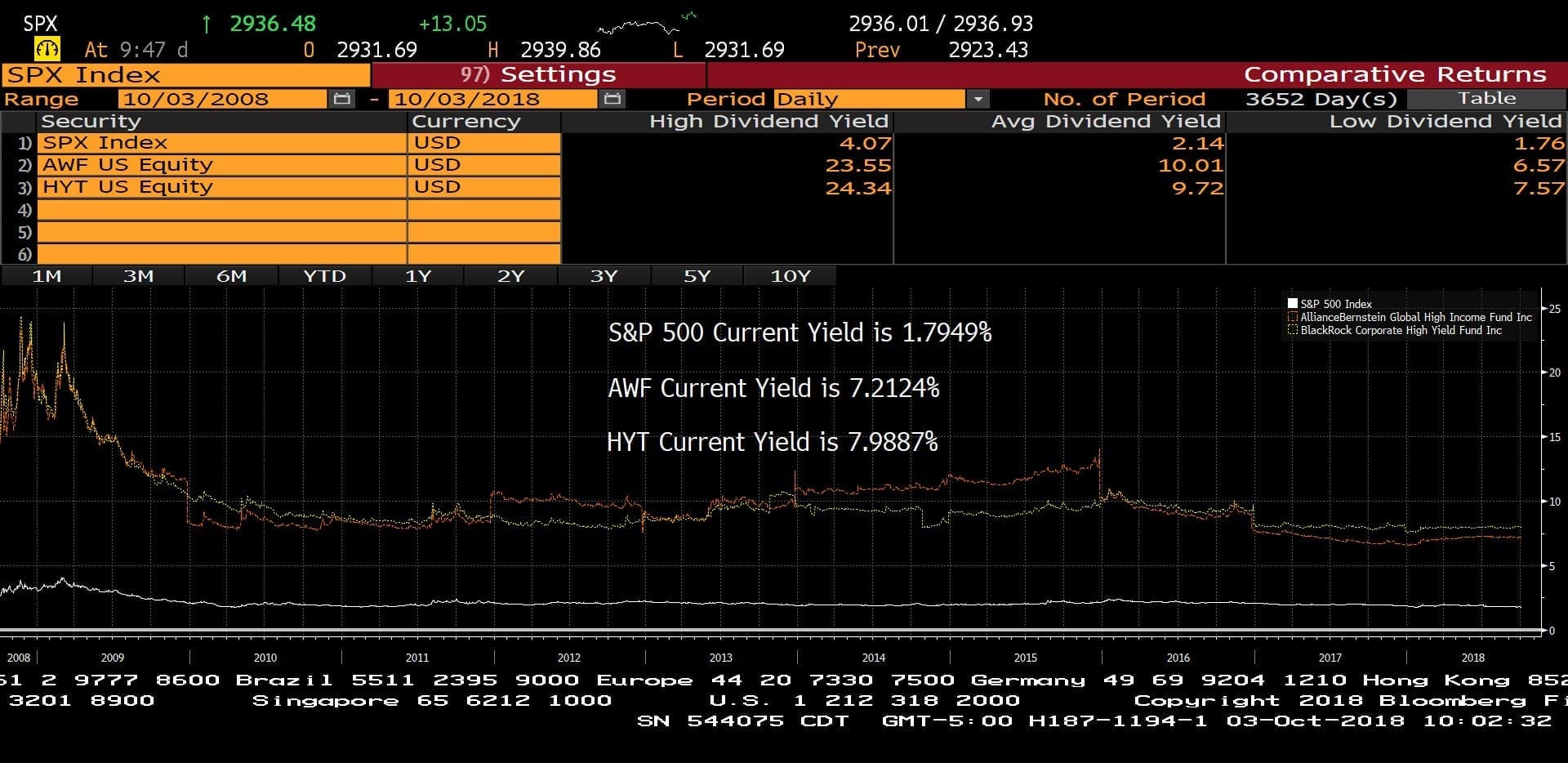
Task: Switch to the 1Y time range tab
Action: coord(417,276)
